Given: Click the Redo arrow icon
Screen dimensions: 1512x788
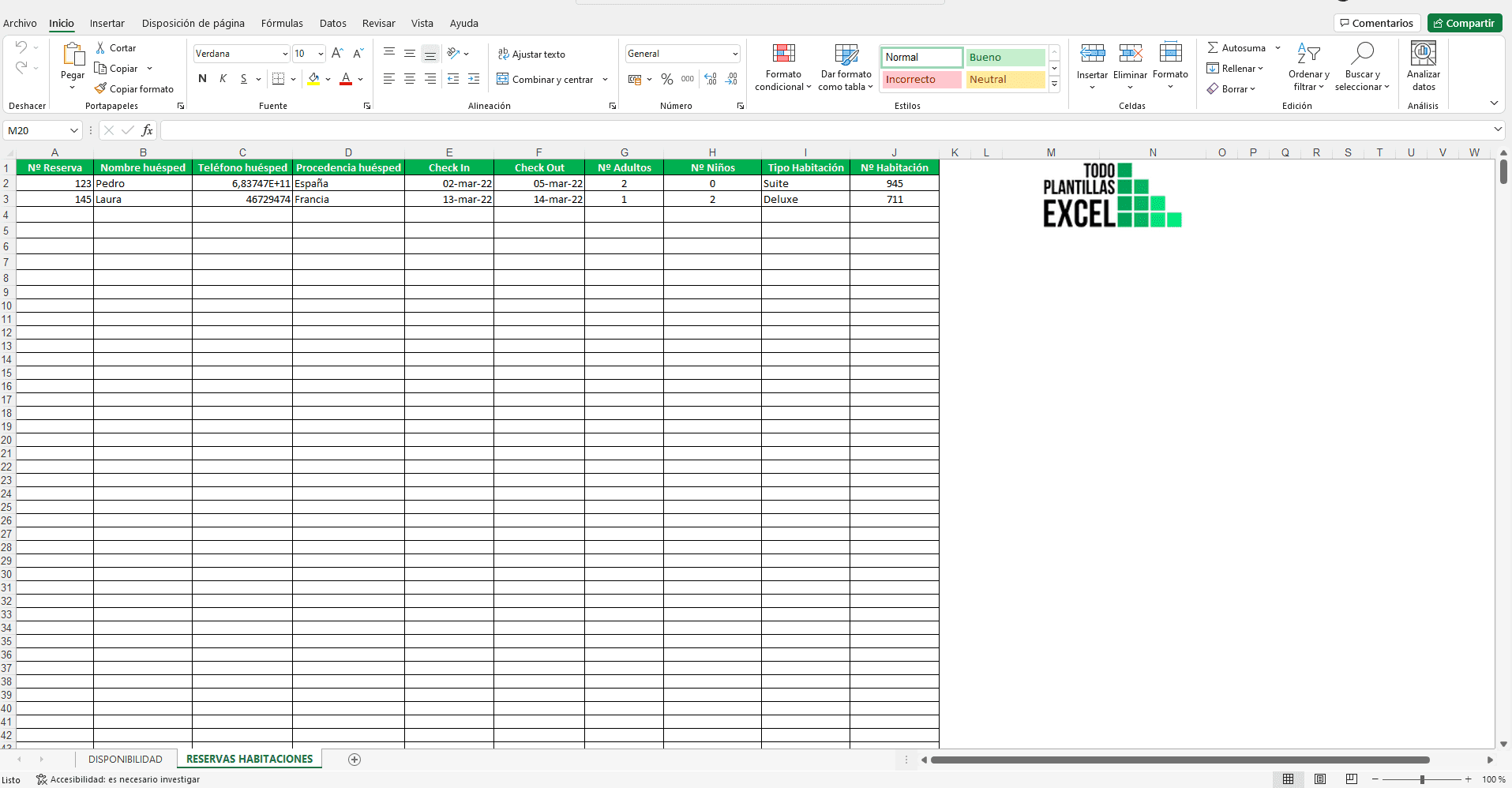Looking at the screenshot, I should (21, 67).
